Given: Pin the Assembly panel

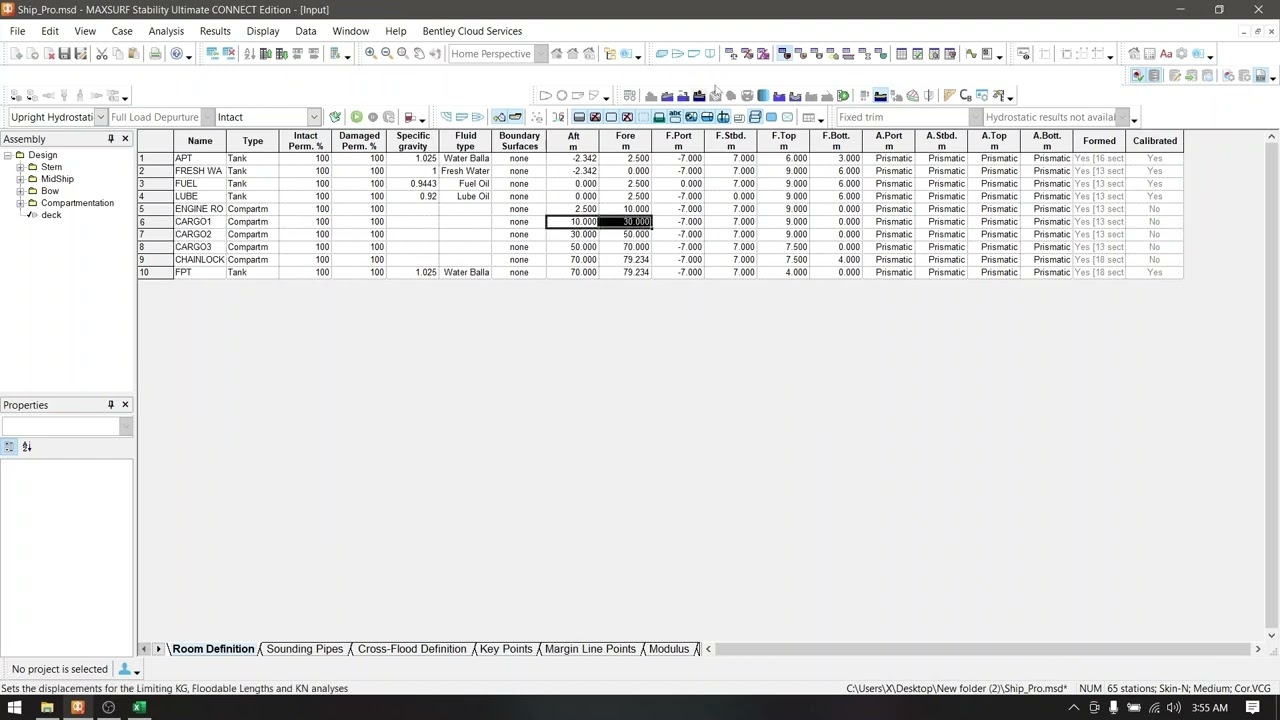Looking at the screenshot, I should [x=111, y=139].
